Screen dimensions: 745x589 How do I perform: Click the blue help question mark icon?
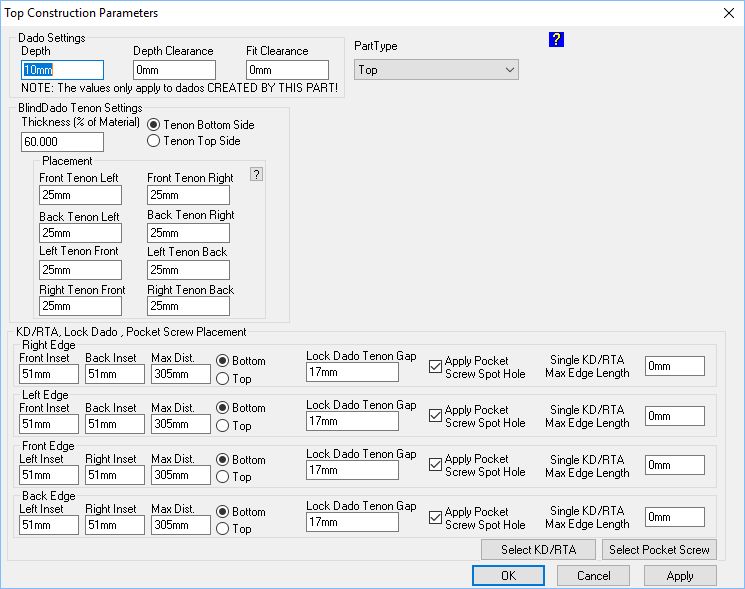557,39
